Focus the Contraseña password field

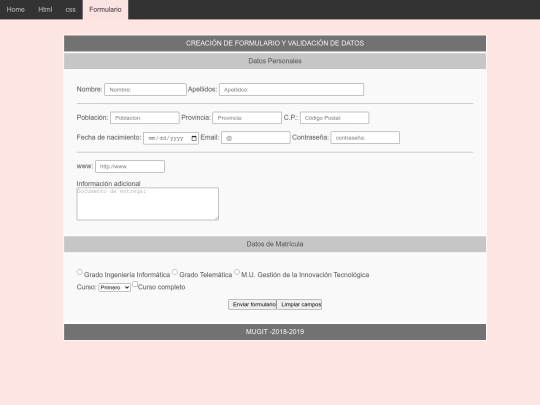[365, 138]
